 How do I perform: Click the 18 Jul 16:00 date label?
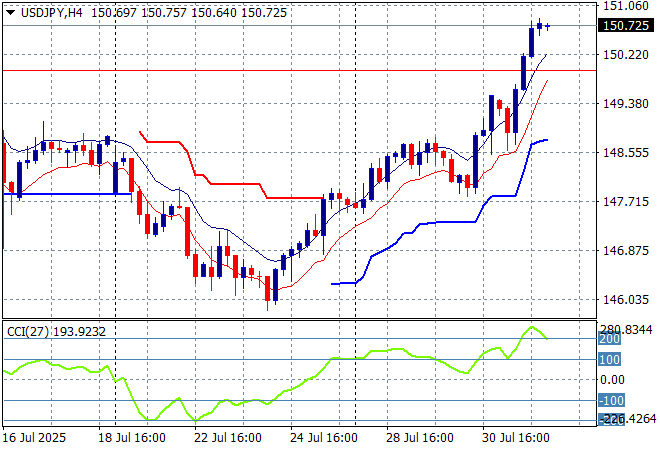(131, 438)
